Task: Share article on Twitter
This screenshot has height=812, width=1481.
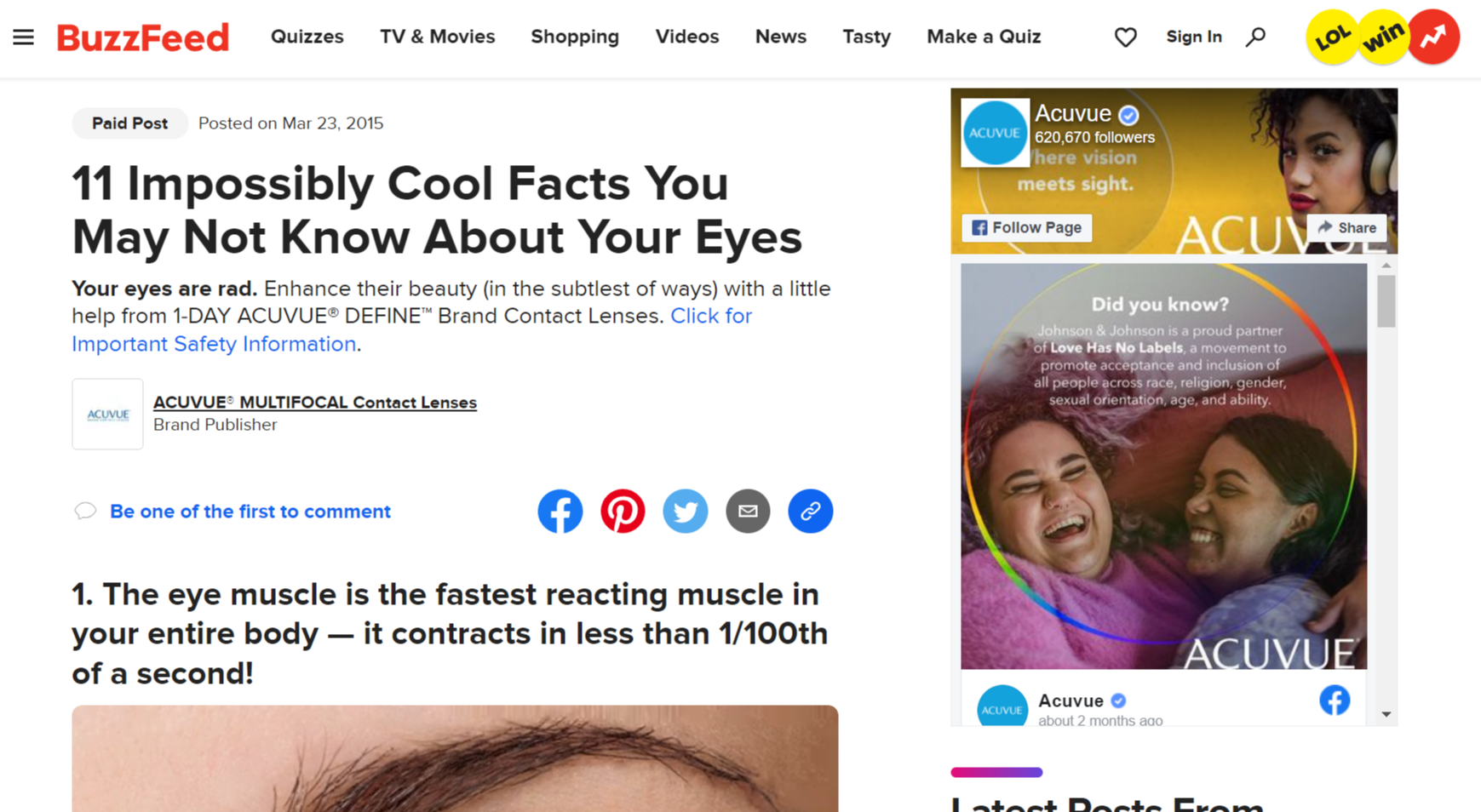Action: [685, 512]
